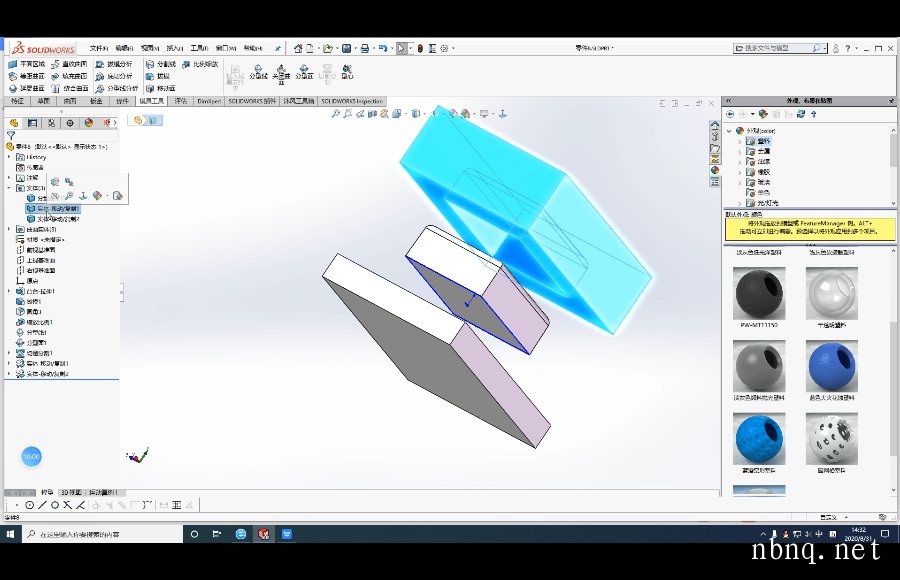The height and width of the screenshot is (580, 900).
Task: Click the Move Face tool in the ribbon
Action: [161, 88]
